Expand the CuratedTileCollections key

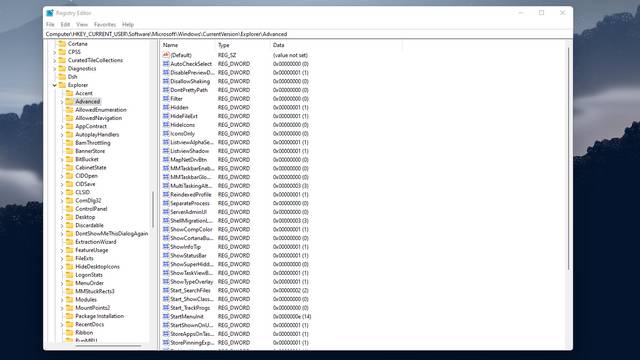point(55,60)
